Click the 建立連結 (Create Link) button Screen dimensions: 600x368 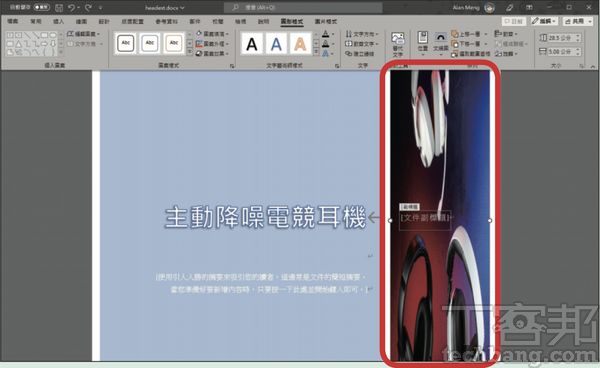click(359, 54)
